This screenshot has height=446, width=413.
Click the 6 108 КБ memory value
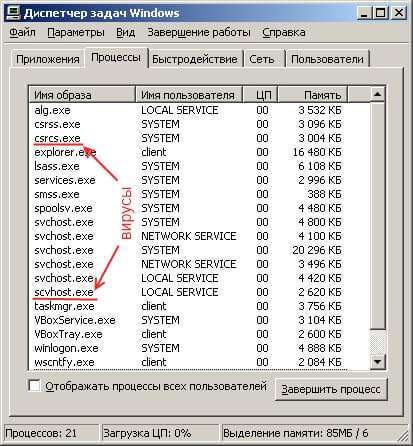click(x=320, y=166)
